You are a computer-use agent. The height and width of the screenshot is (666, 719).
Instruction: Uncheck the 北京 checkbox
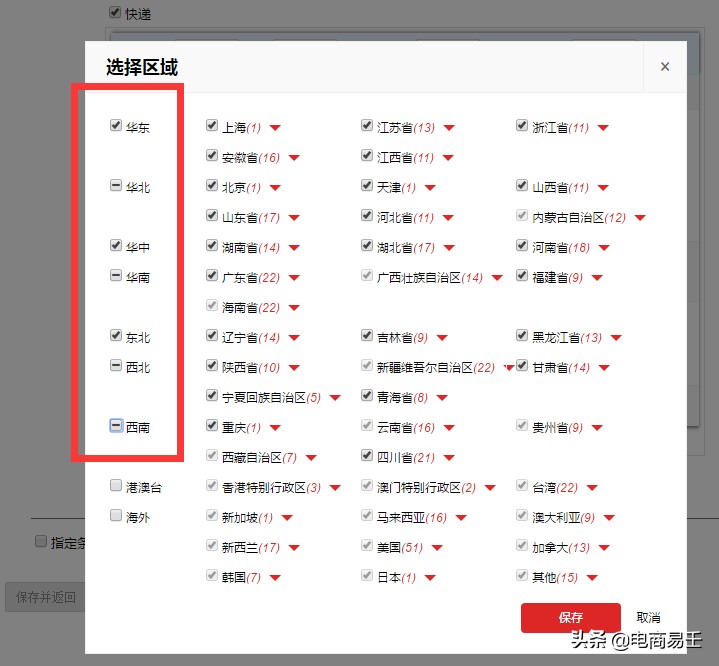point(211,185)
